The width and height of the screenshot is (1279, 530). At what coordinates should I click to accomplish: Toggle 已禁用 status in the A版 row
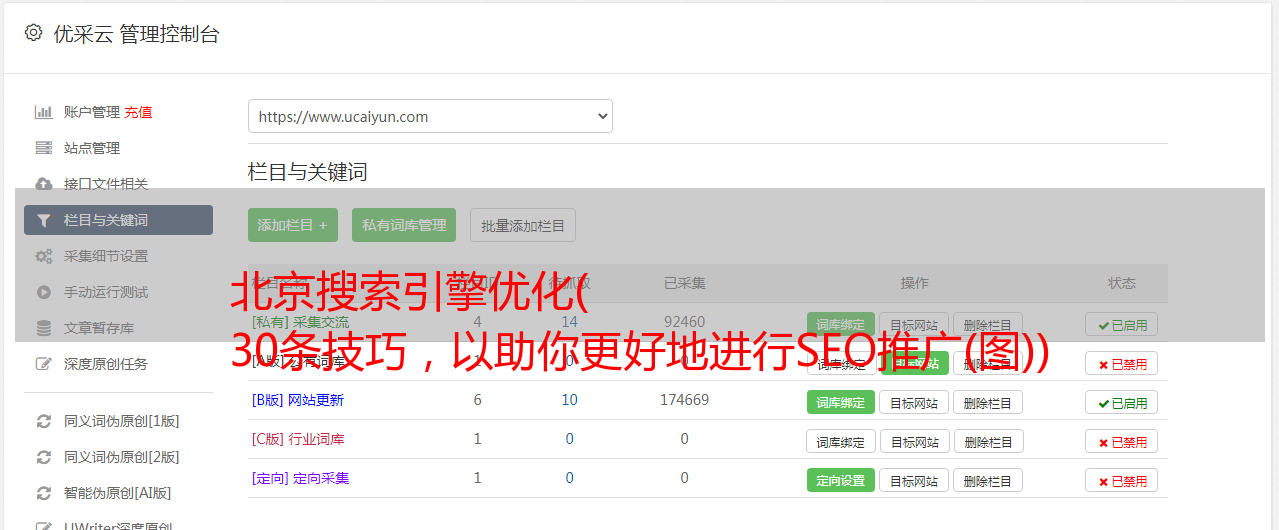tap(1121, 363)
